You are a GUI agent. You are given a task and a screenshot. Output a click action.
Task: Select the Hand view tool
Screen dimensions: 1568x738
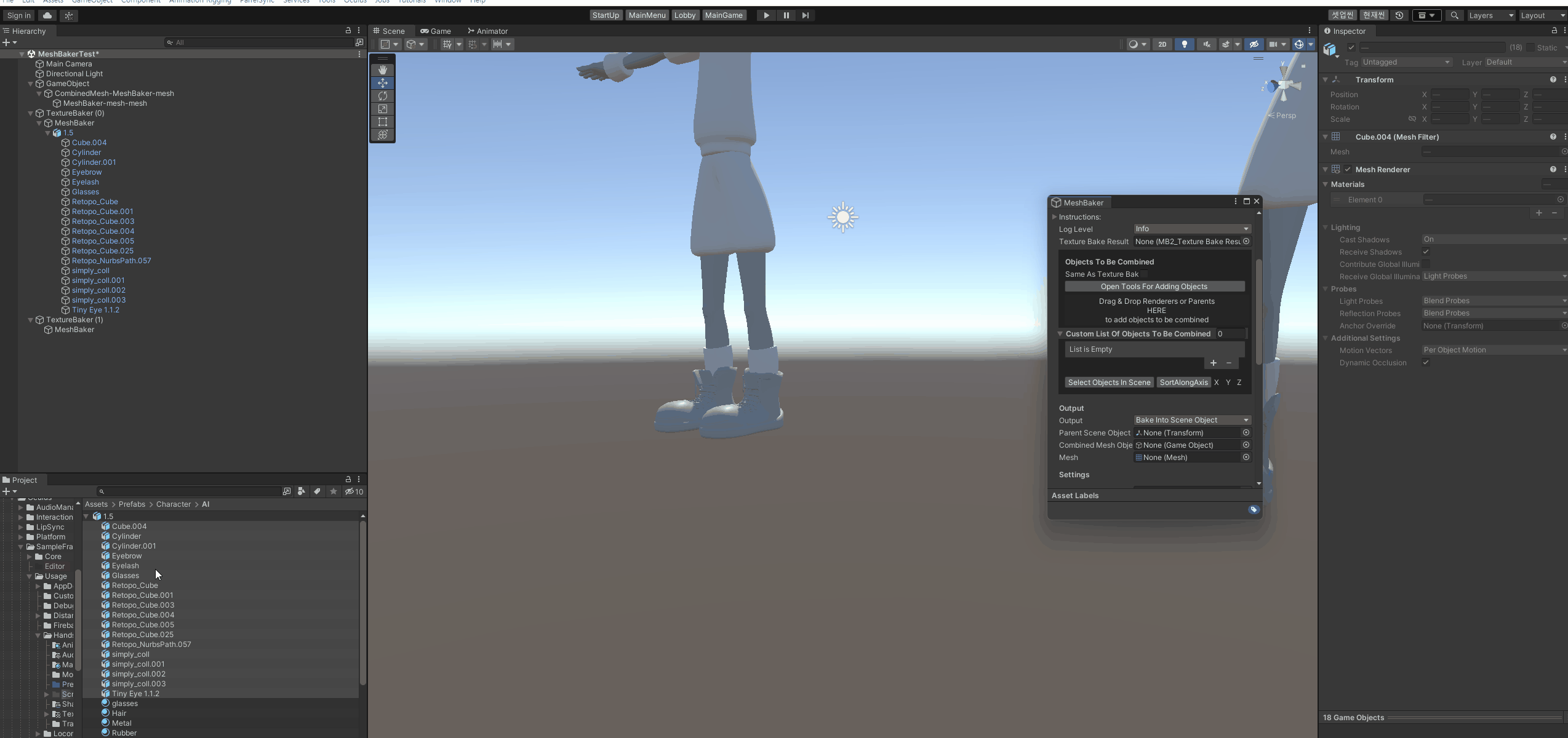[382, 69]
